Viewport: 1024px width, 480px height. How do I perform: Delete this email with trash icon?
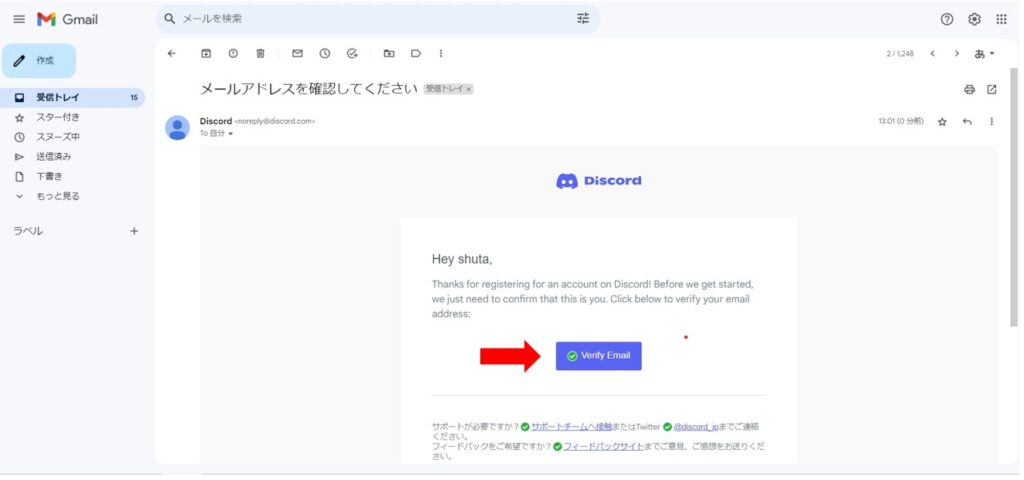[x=261, y=54]
